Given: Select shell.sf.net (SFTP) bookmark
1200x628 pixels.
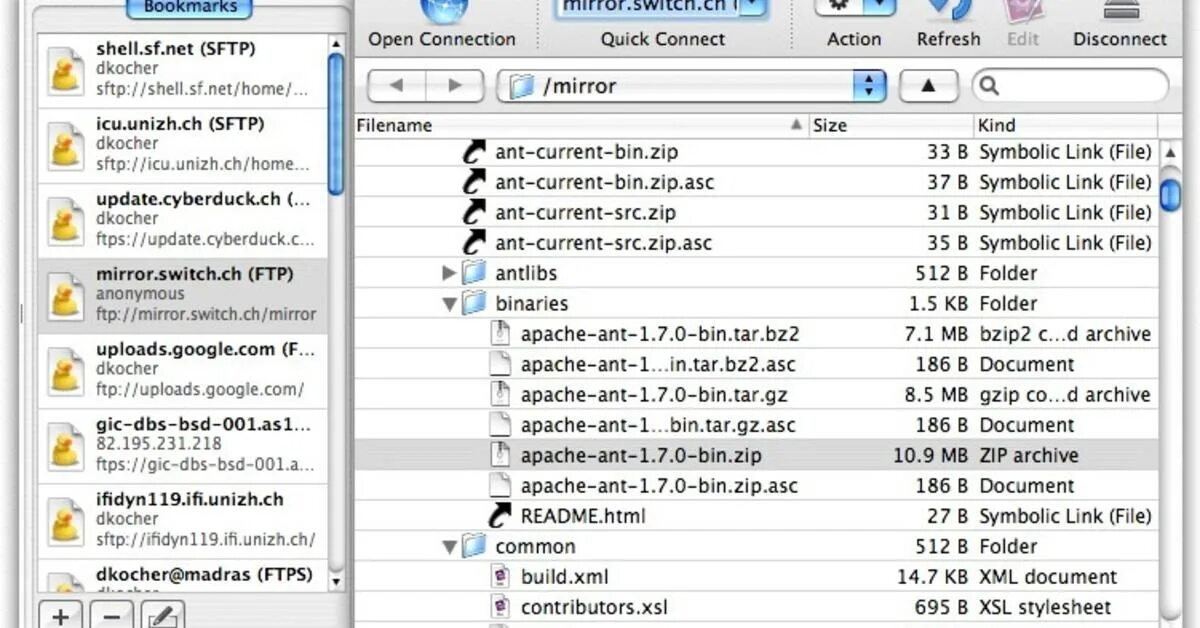Looking at the screenshot, I should click(183, 70).
